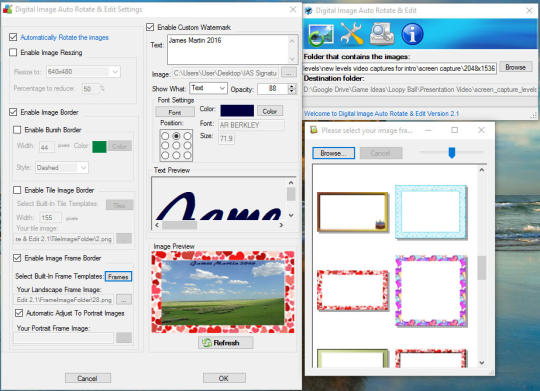
Task: Click the preview magnifier icon in main window
Action: 382,34
